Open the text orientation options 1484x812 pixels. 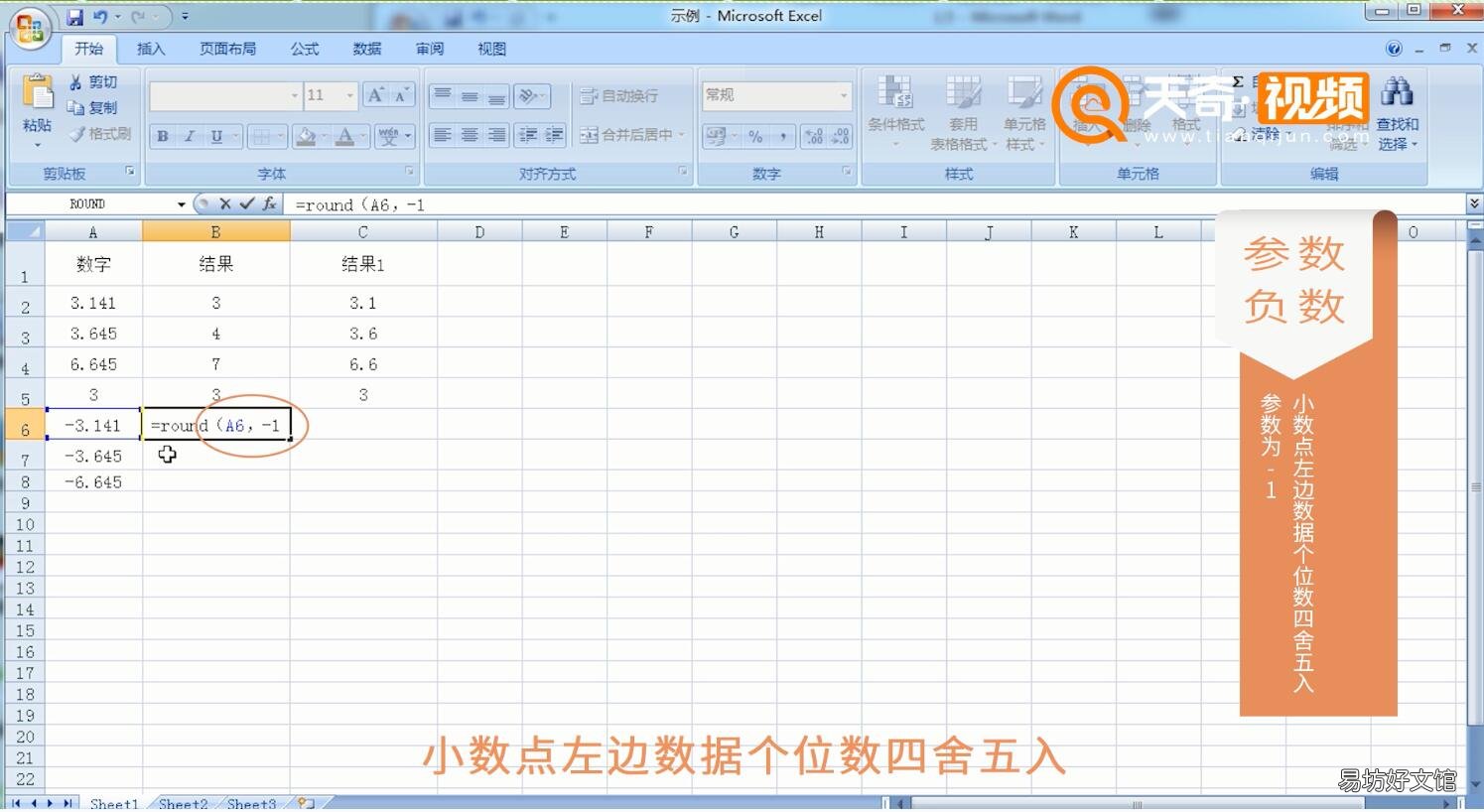point(533,95)
